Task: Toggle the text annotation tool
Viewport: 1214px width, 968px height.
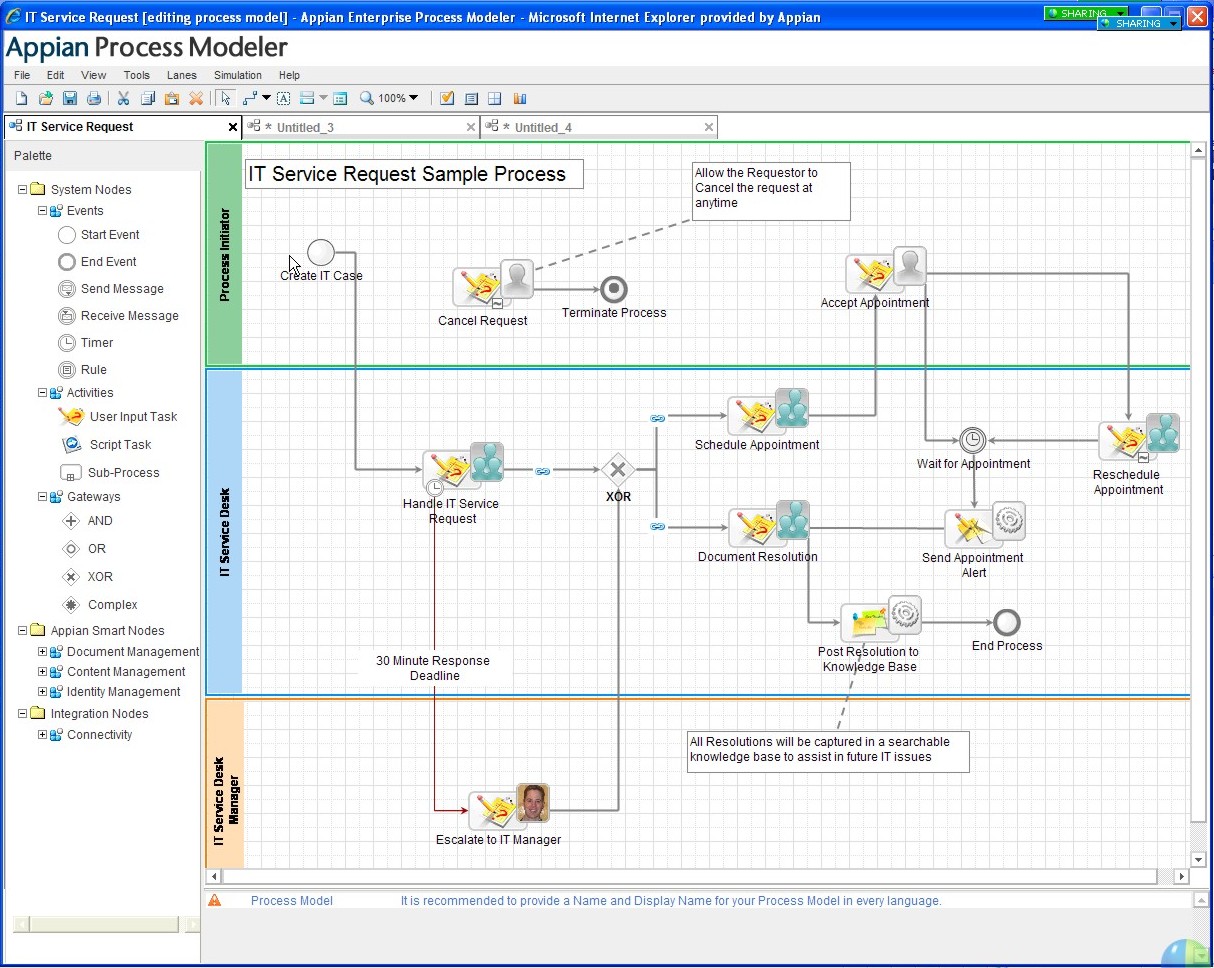Action: 283,98
